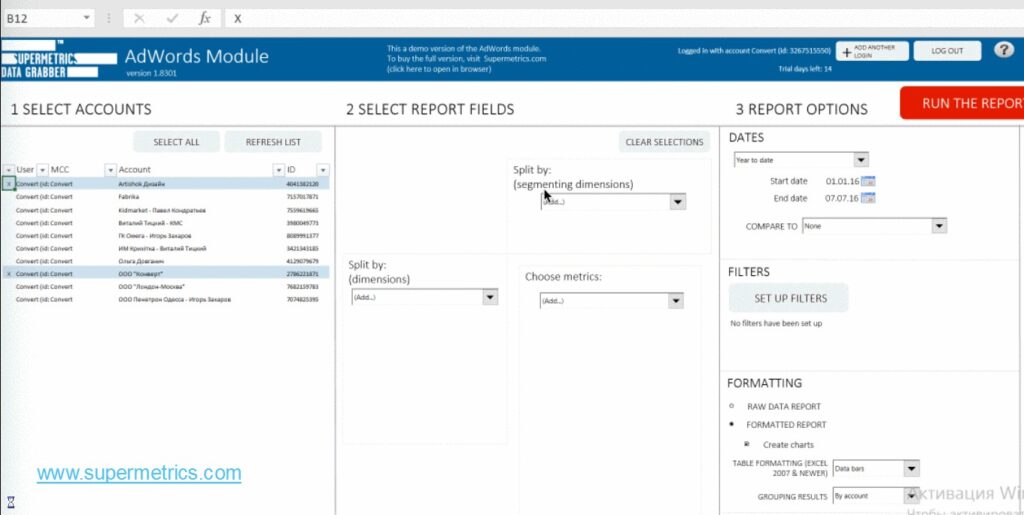Click the SELECT ALL button

176,142
